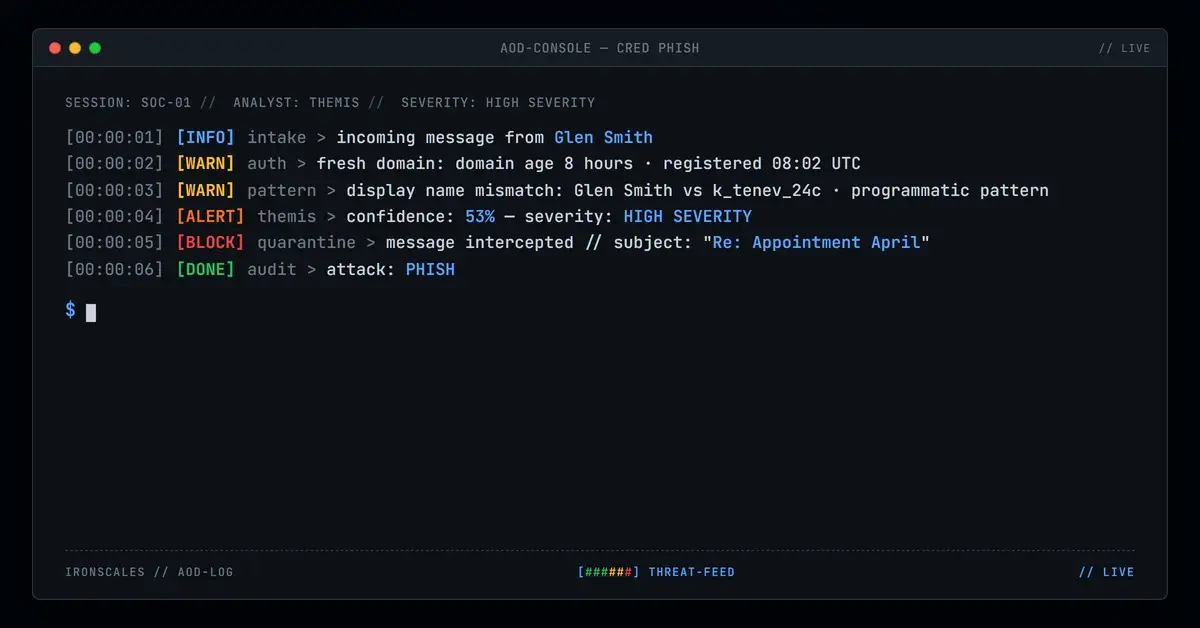1200x628 pixels.
Task: Click the sender name Glen Smith on the intake line
Action: [x=603, y=137]
